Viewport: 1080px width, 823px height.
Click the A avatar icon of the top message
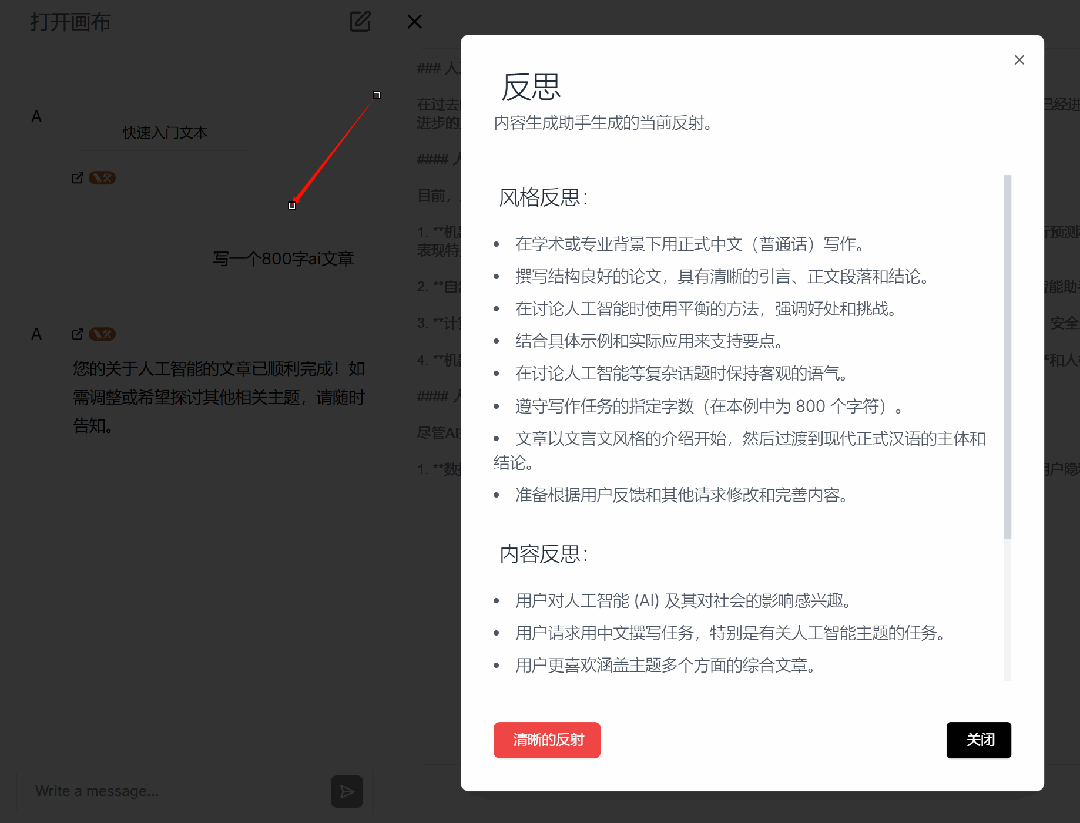point(36,116)
